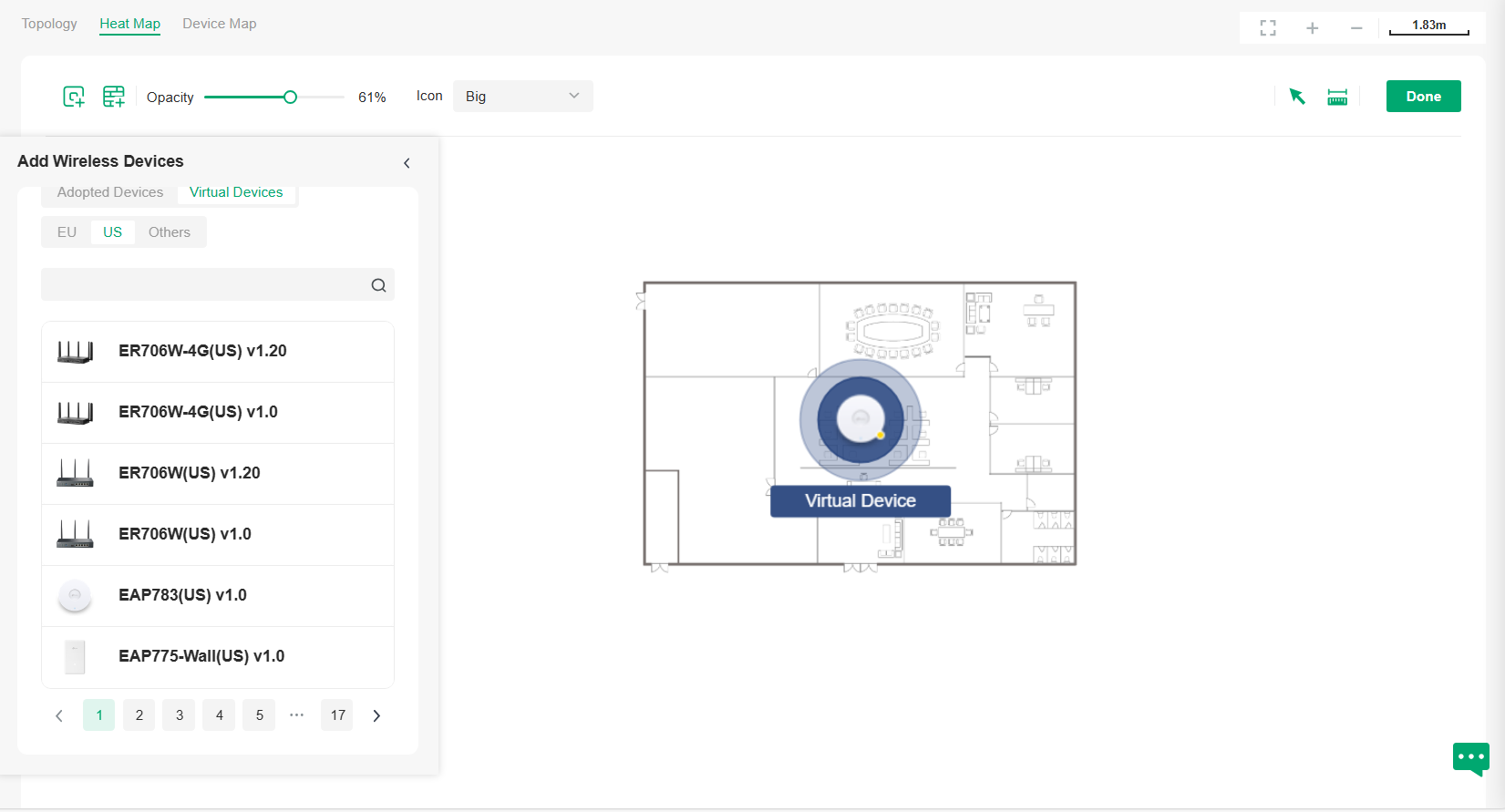Select the Others region option
1505x812 pixels.
170,232
